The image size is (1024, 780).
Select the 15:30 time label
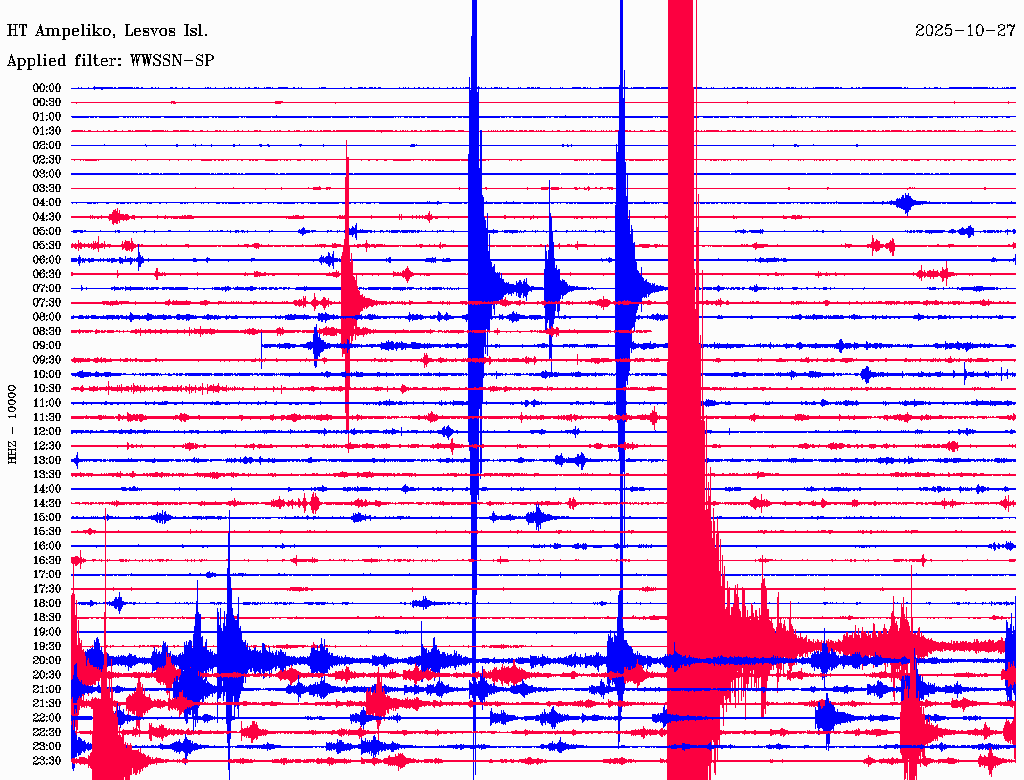[x=47, y=532]
